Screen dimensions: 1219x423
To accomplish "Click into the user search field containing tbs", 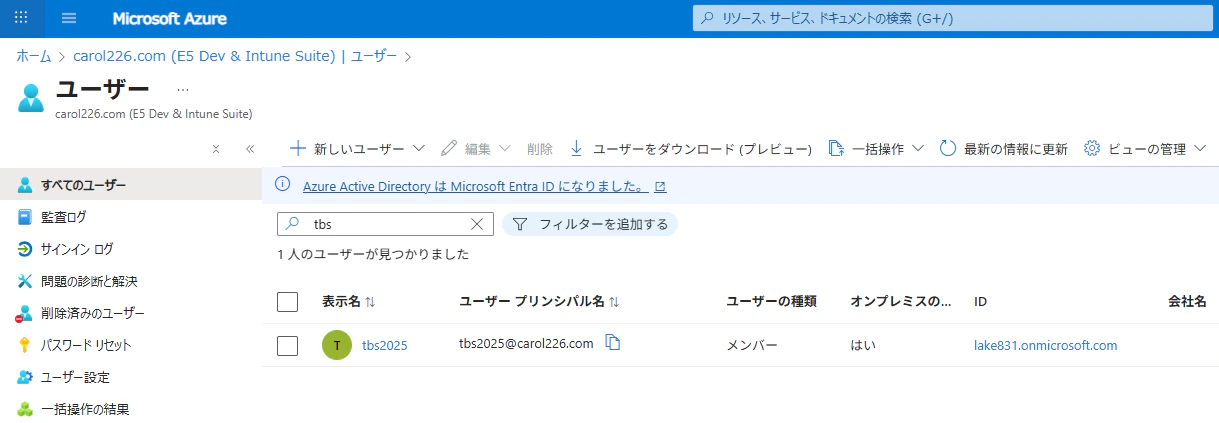I will [x=386, y=224].
